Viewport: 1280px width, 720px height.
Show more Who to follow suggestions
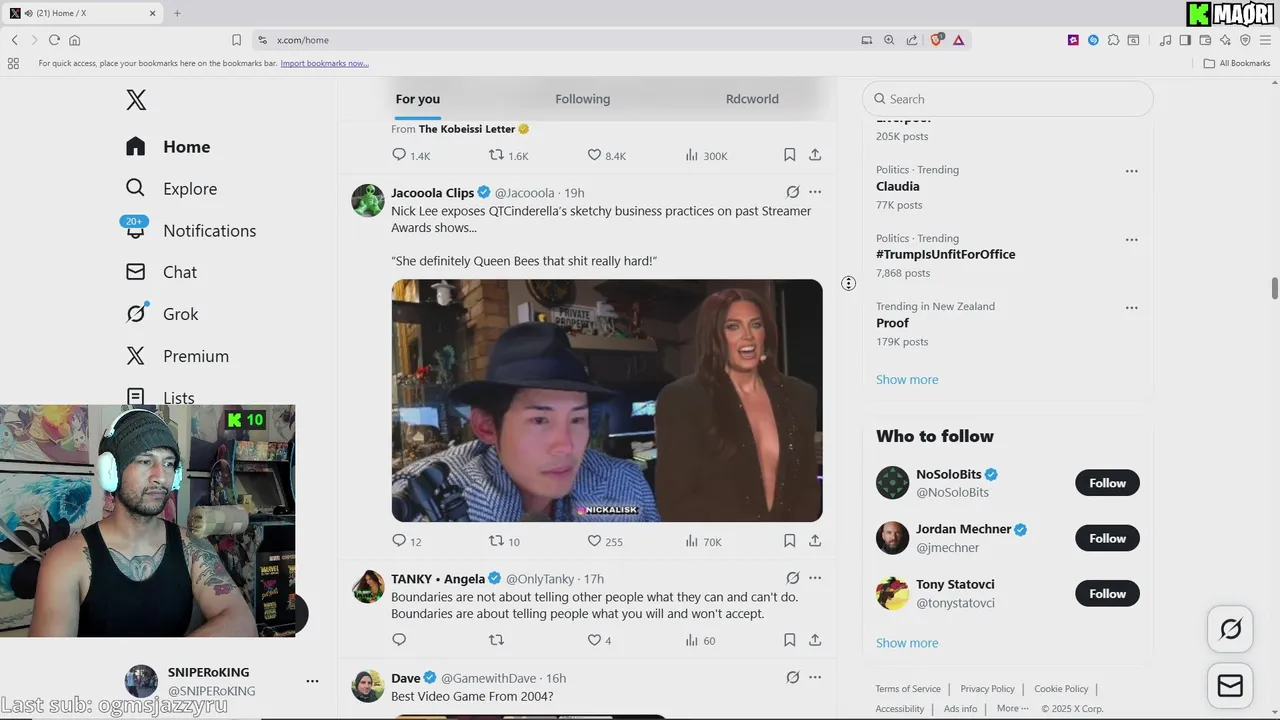coord(907,643)
